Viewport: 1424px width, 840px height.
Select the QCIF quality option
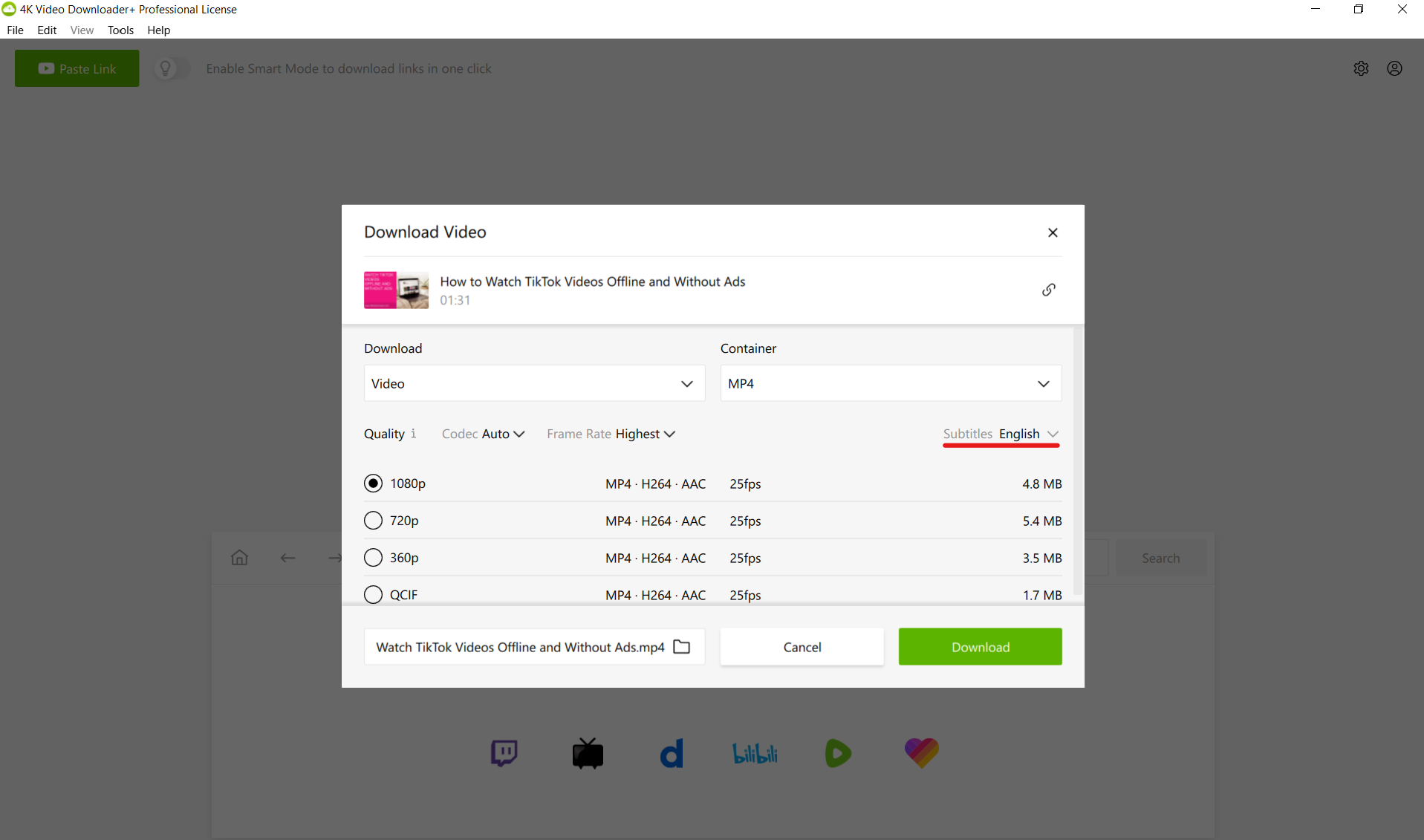click(373, 595)
